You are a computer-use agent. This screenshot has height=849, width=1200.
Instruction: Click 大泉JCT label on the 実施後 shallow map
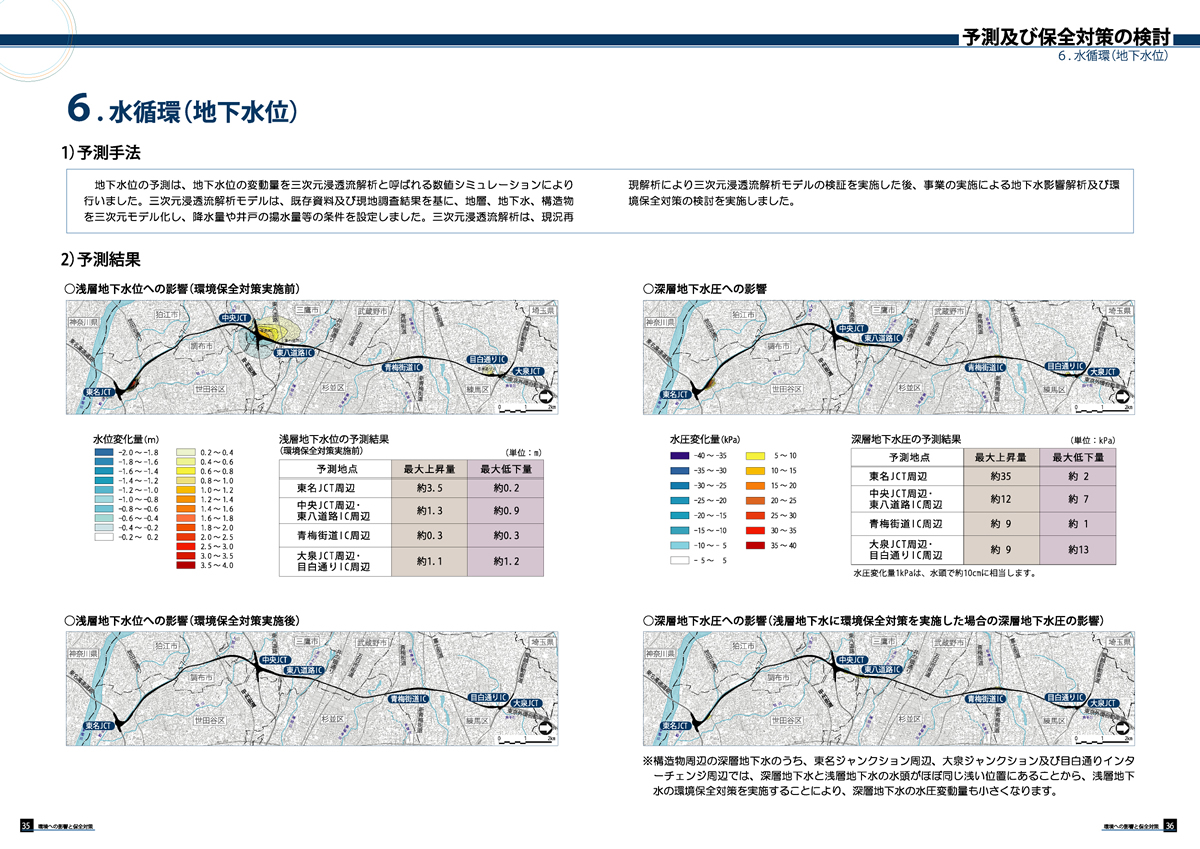pyautogui.click(x=526, y=703)
